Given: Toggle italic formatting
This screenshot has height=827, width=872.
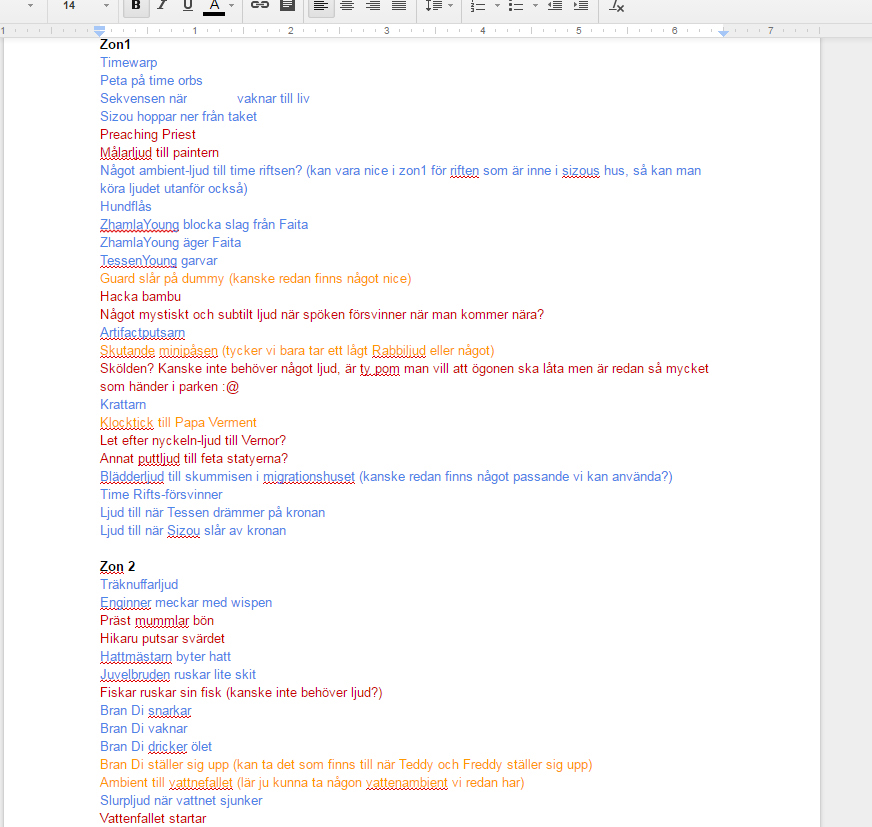Looking at the screenshot, I should click(162, 6).
